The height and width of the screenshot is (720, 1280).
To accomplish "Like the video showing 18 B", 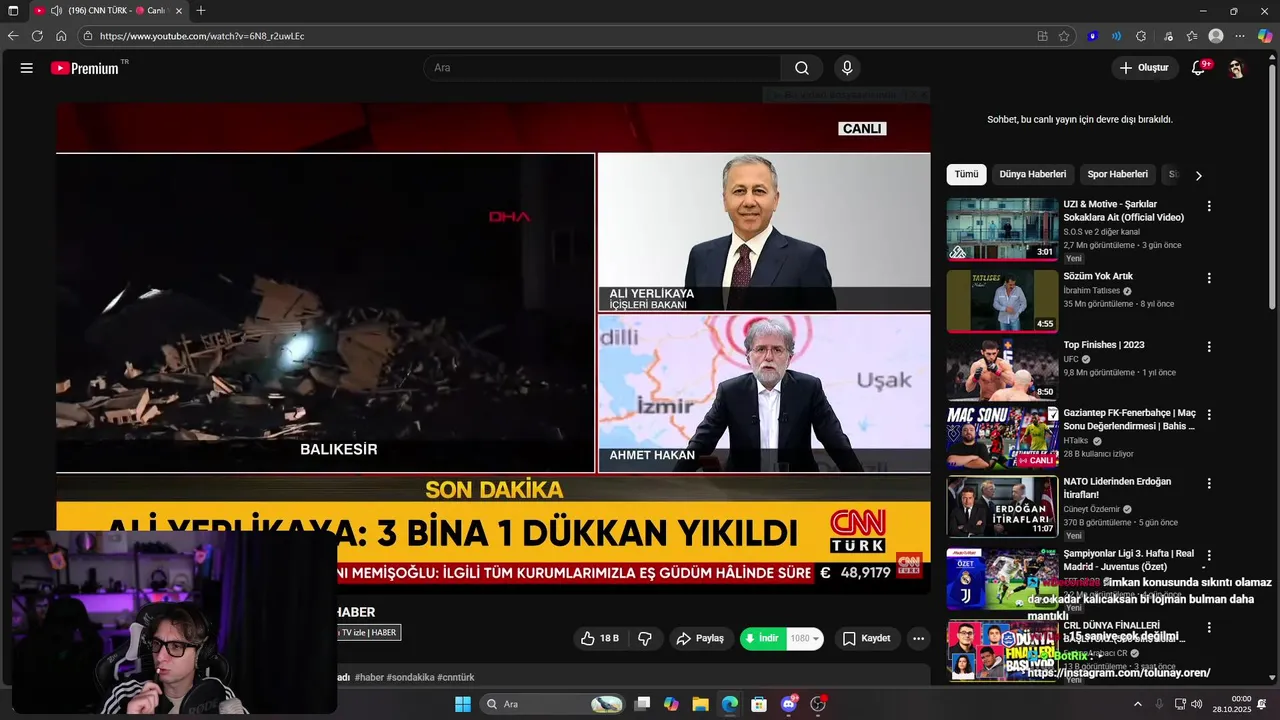I will [x=600, y=638].
